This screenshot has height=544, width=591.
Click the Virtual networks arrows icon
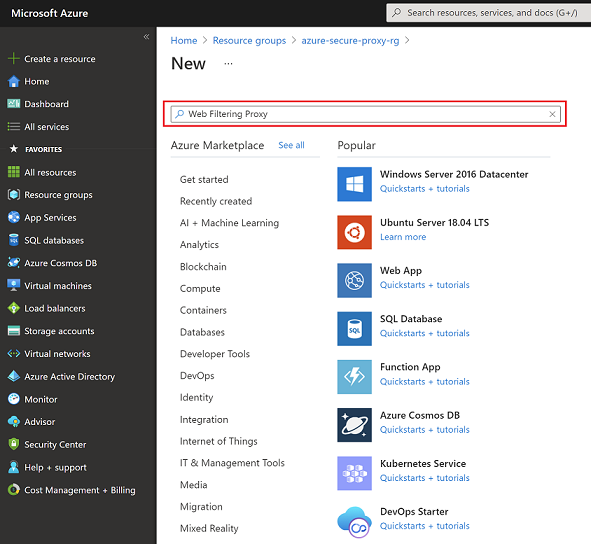pos(14,354)
